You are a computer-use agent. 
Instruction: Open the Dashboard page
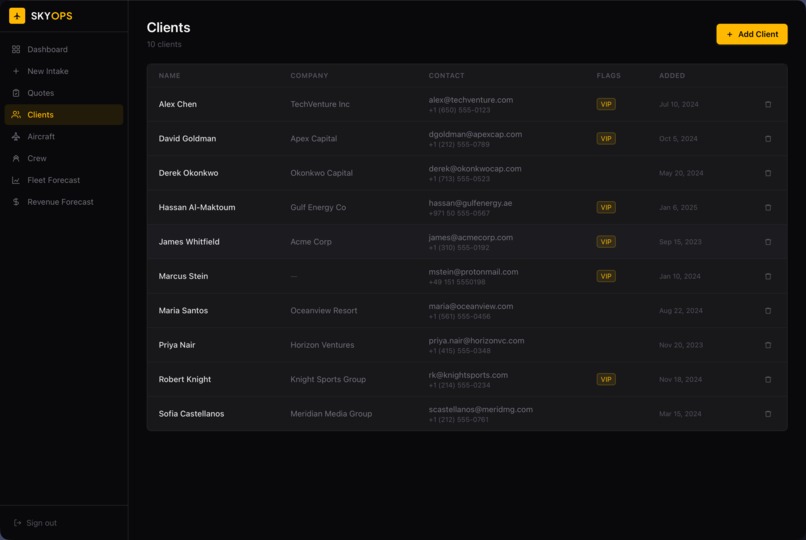tap(64, 49)
